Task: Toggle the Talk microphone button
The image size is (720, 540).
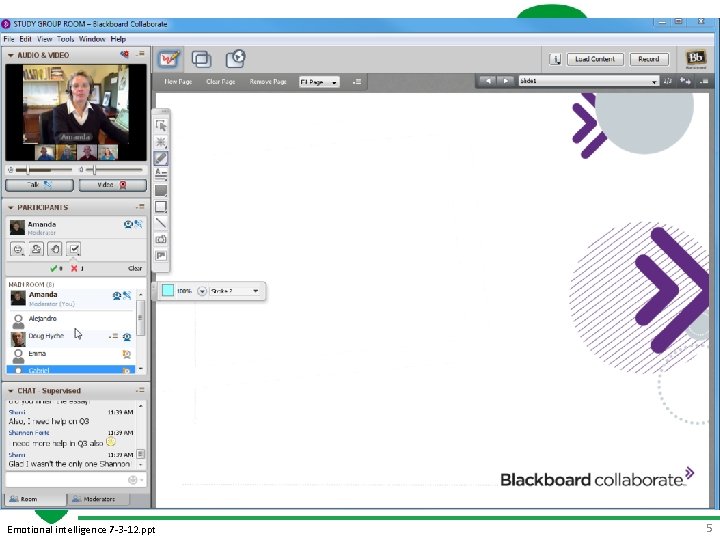Action: 39,185
